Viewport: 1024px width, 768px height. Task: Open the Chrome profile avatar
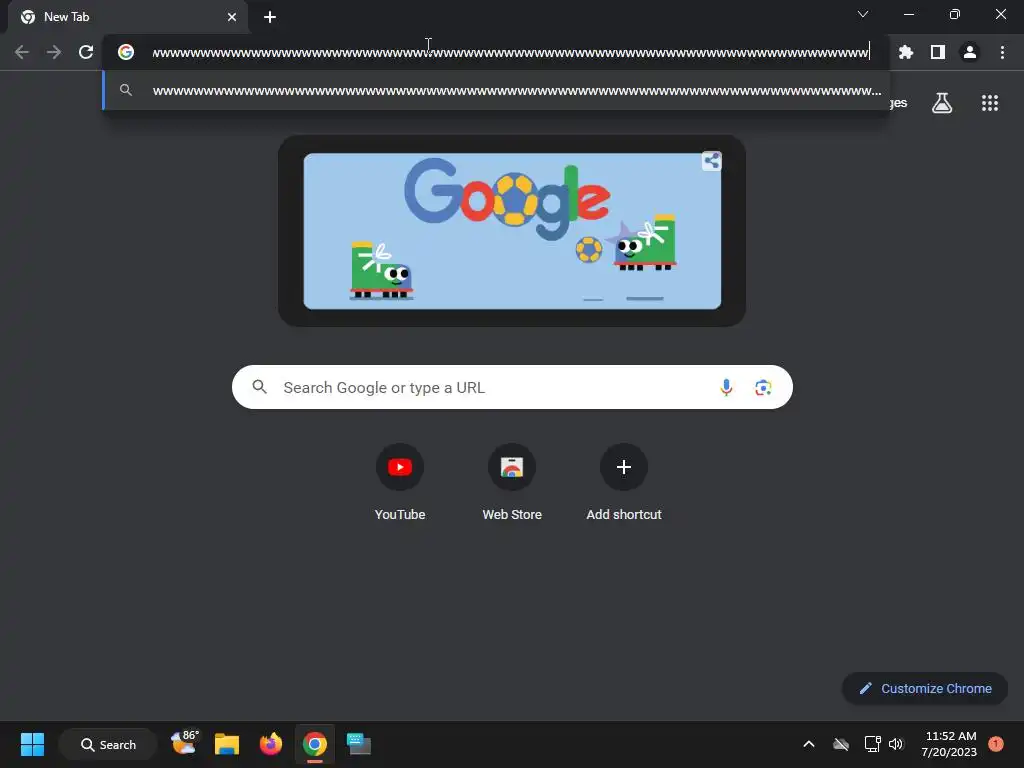[970, 52]
